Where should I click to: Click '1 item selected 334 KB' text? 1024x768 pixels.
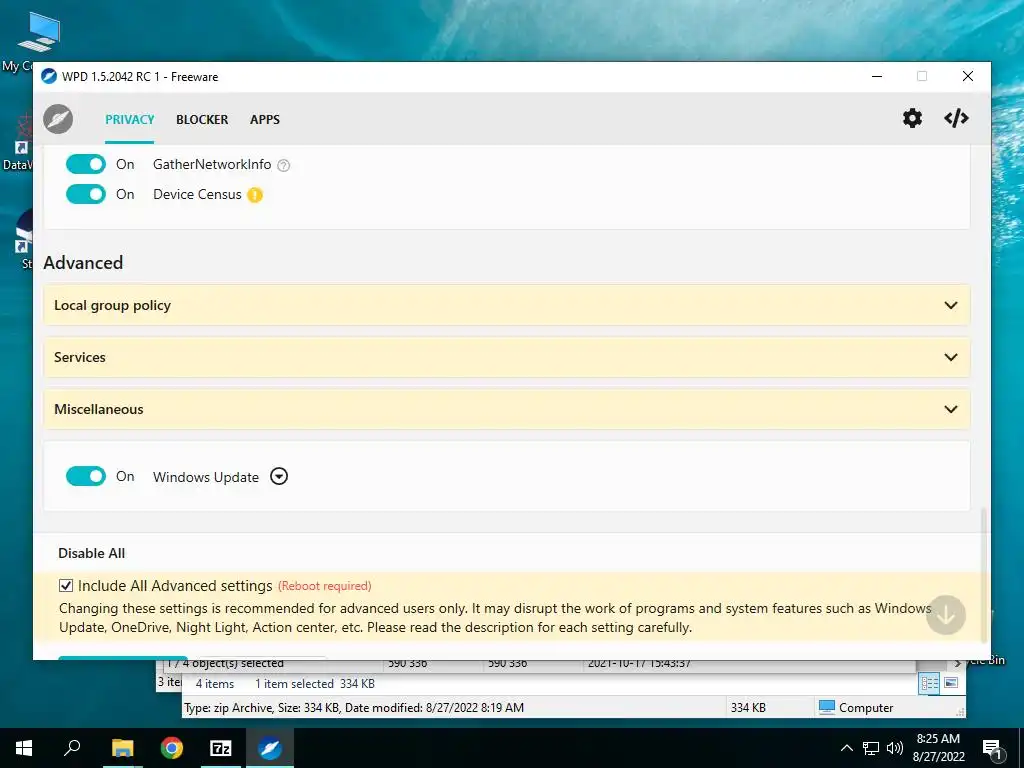315,684
